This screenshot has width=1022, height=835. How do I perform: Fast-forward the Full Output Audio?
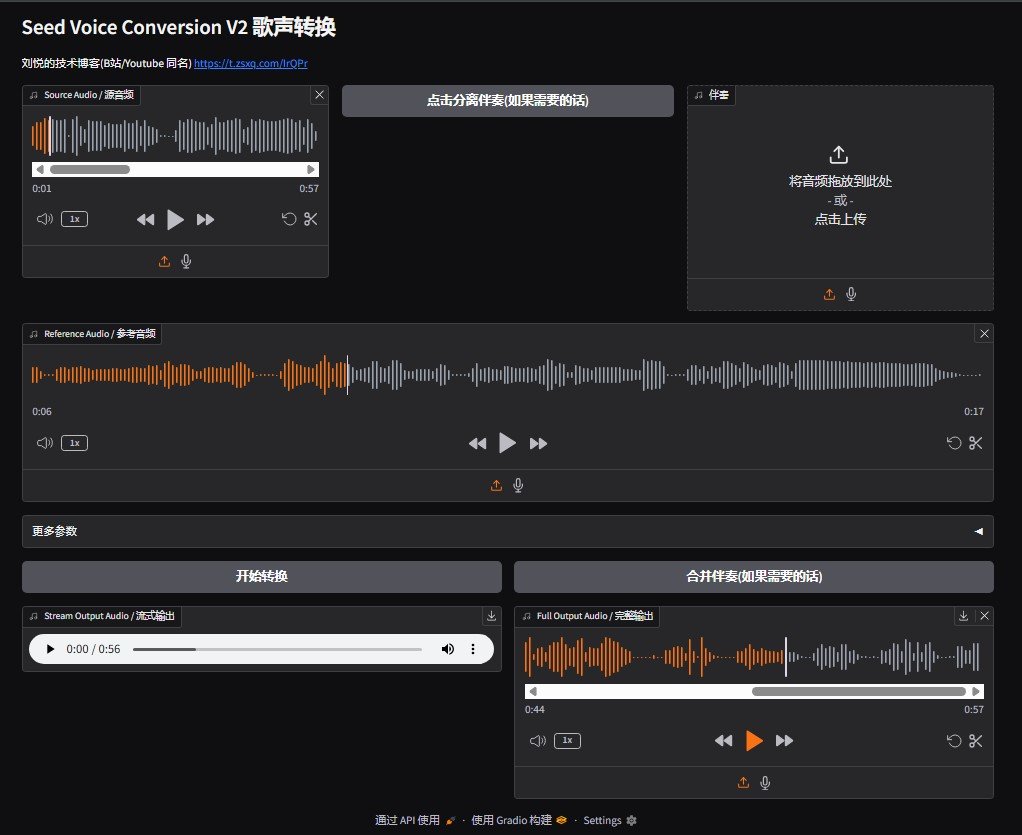point(785,740)
